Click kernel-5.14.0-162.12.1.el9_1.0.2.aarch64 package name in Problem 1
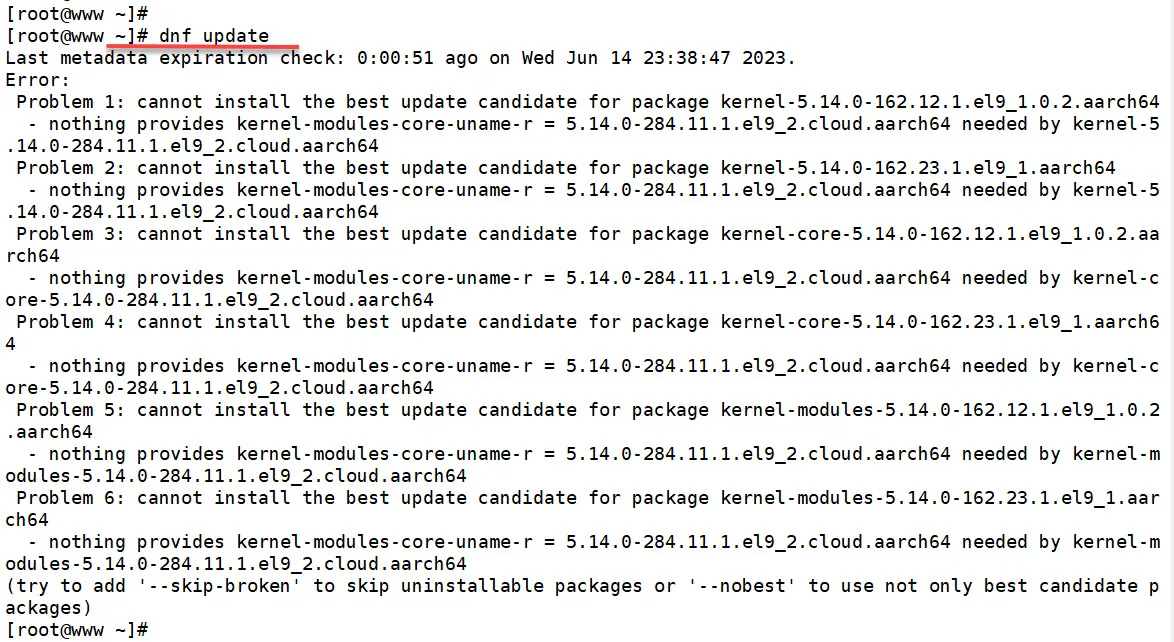The height and width of the screenshot is (642, 1174). 940,102
